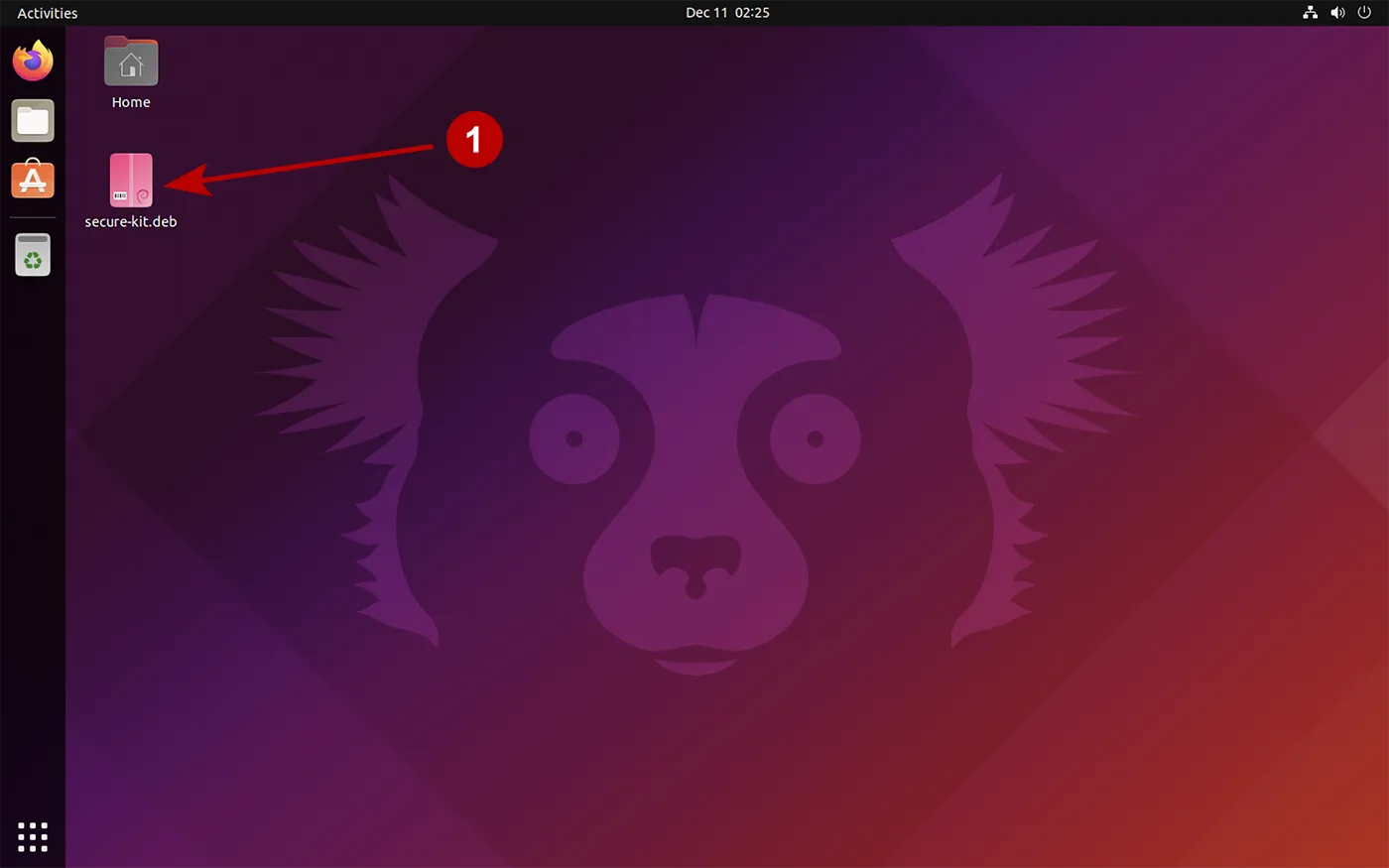Screen dimensions: 1389x868
Task: Open the calendar by clicking Dec 11 02:25
Action: coord(727,12)
